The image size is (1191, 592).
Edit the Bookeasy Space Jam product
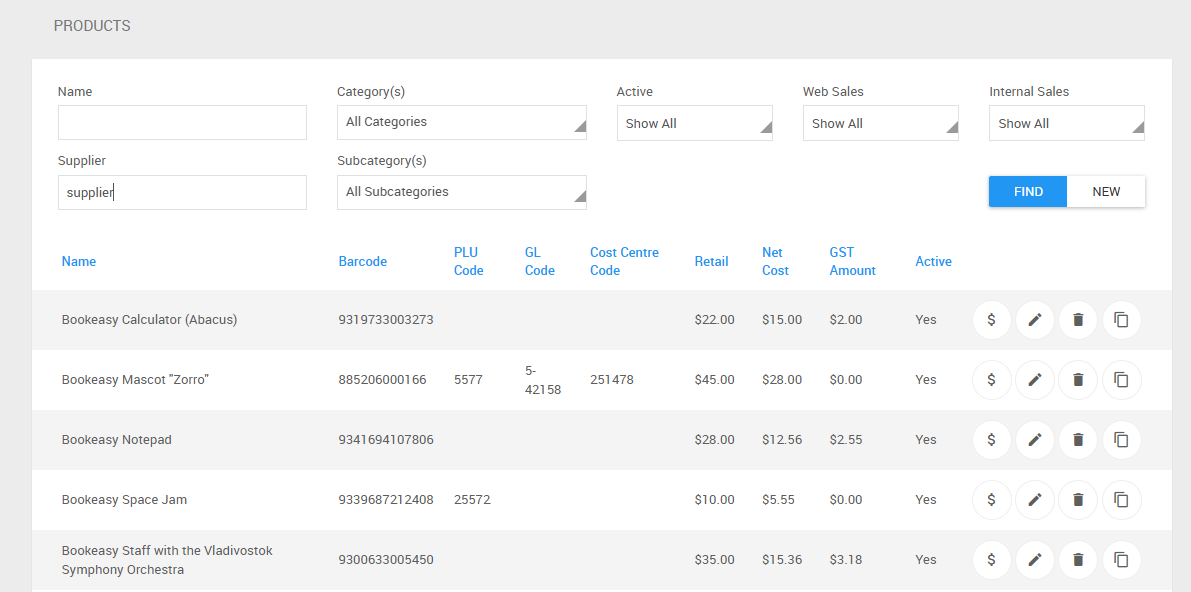pyautogui.click(x=1035, y=500)
